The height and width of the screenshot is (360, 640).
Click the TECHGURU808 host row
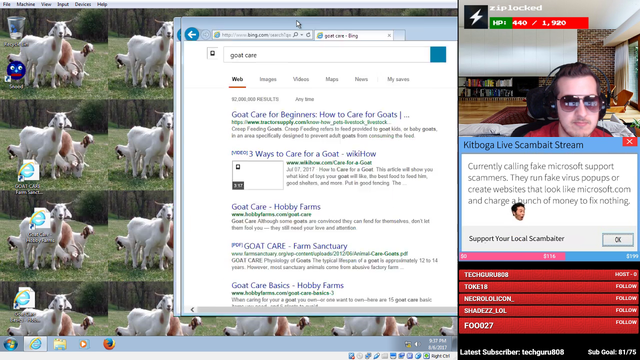(549, 275)
